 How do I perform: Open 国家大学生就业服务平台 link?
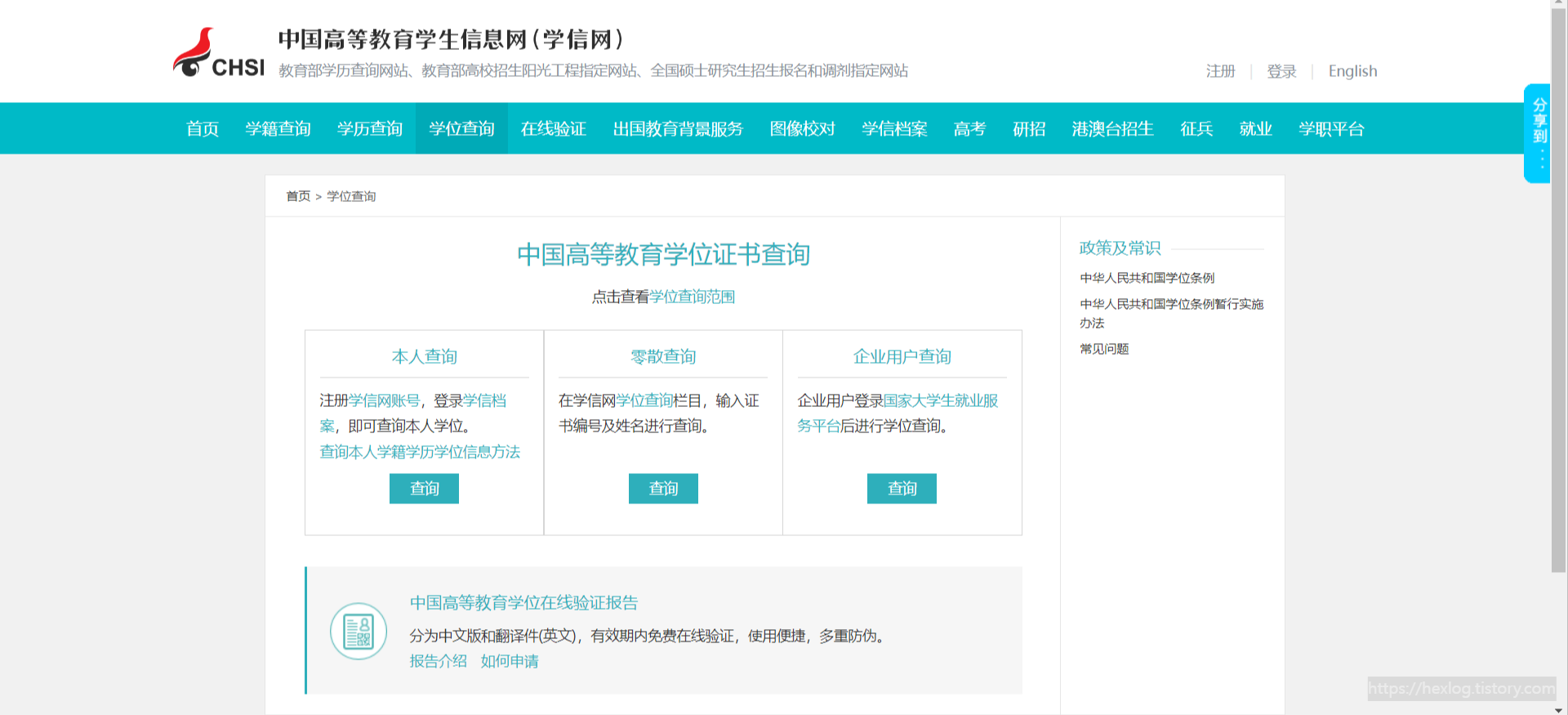(x=940, y=400)
